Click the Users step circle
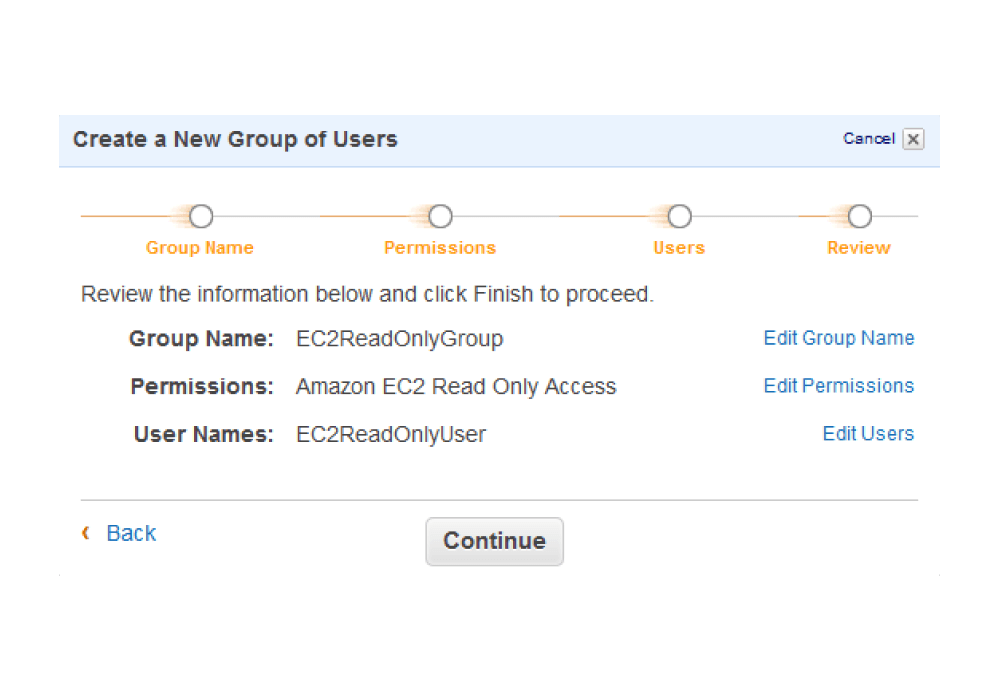 [680, 216]
